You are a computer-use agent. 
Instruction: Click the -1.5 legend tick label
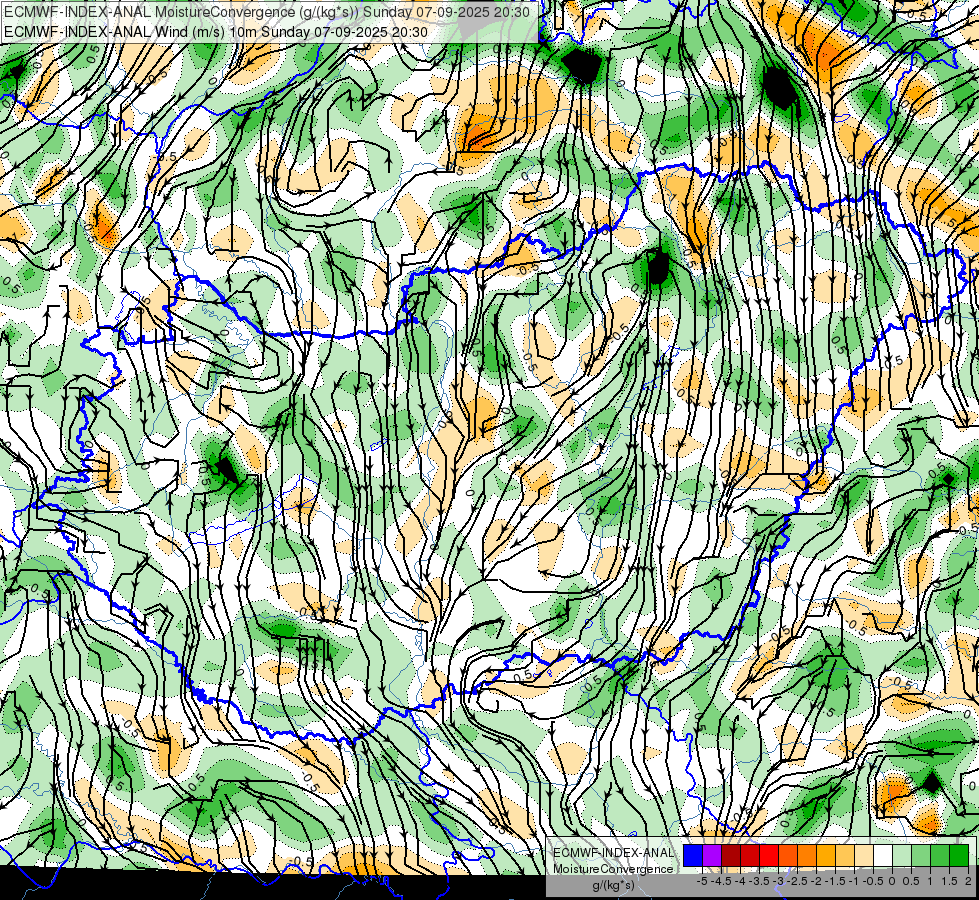click(835, 881)
